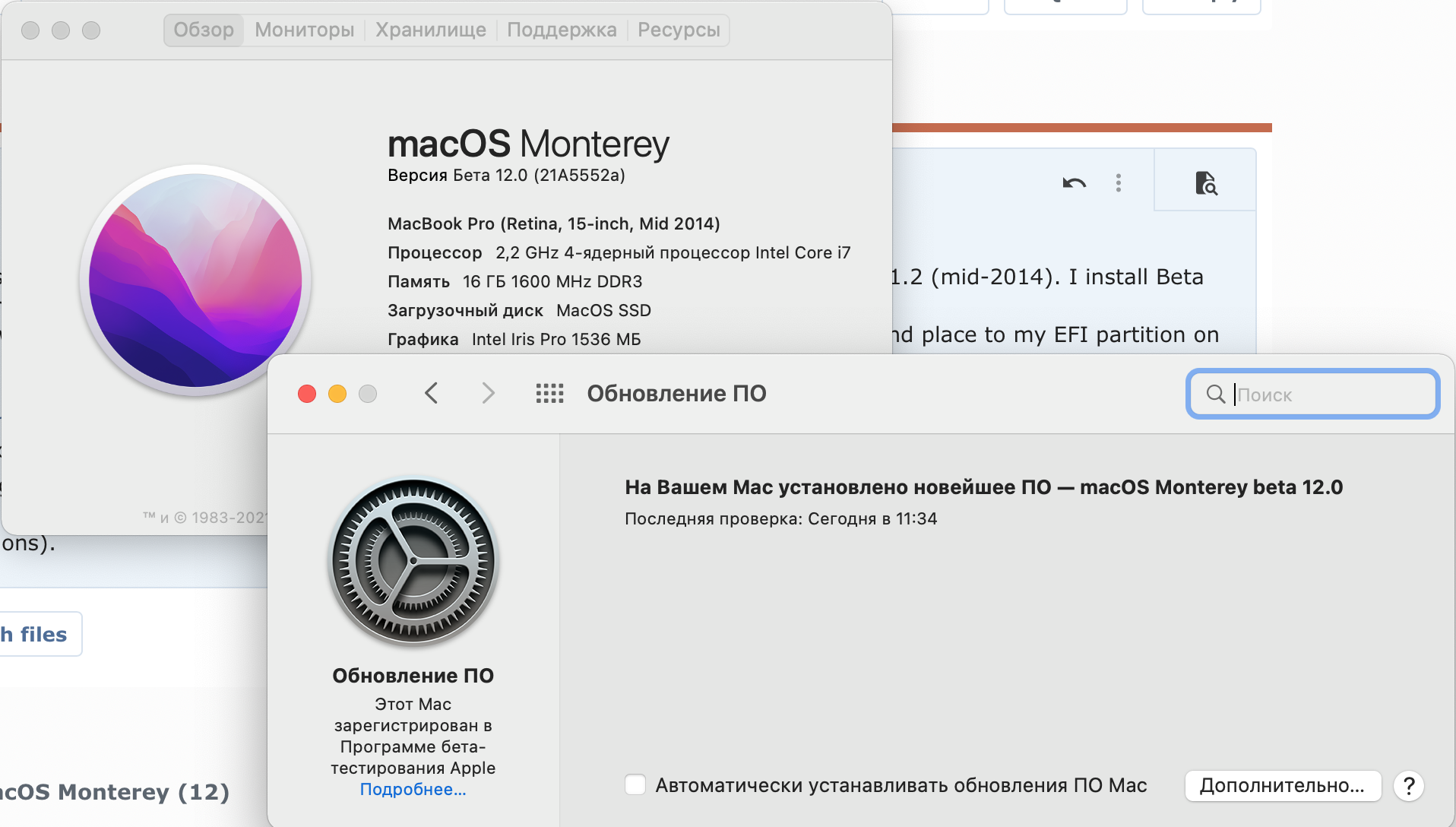Minimize the Software Update window
This screenshot has height=827, width=1456.
(337, 394)
